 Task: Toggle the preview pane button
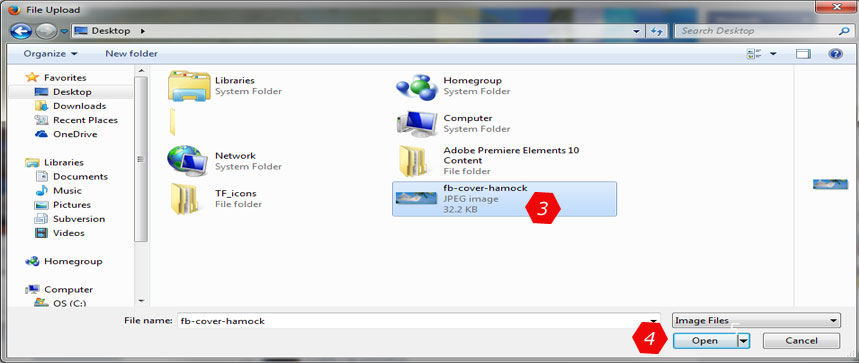coord(803,54)
